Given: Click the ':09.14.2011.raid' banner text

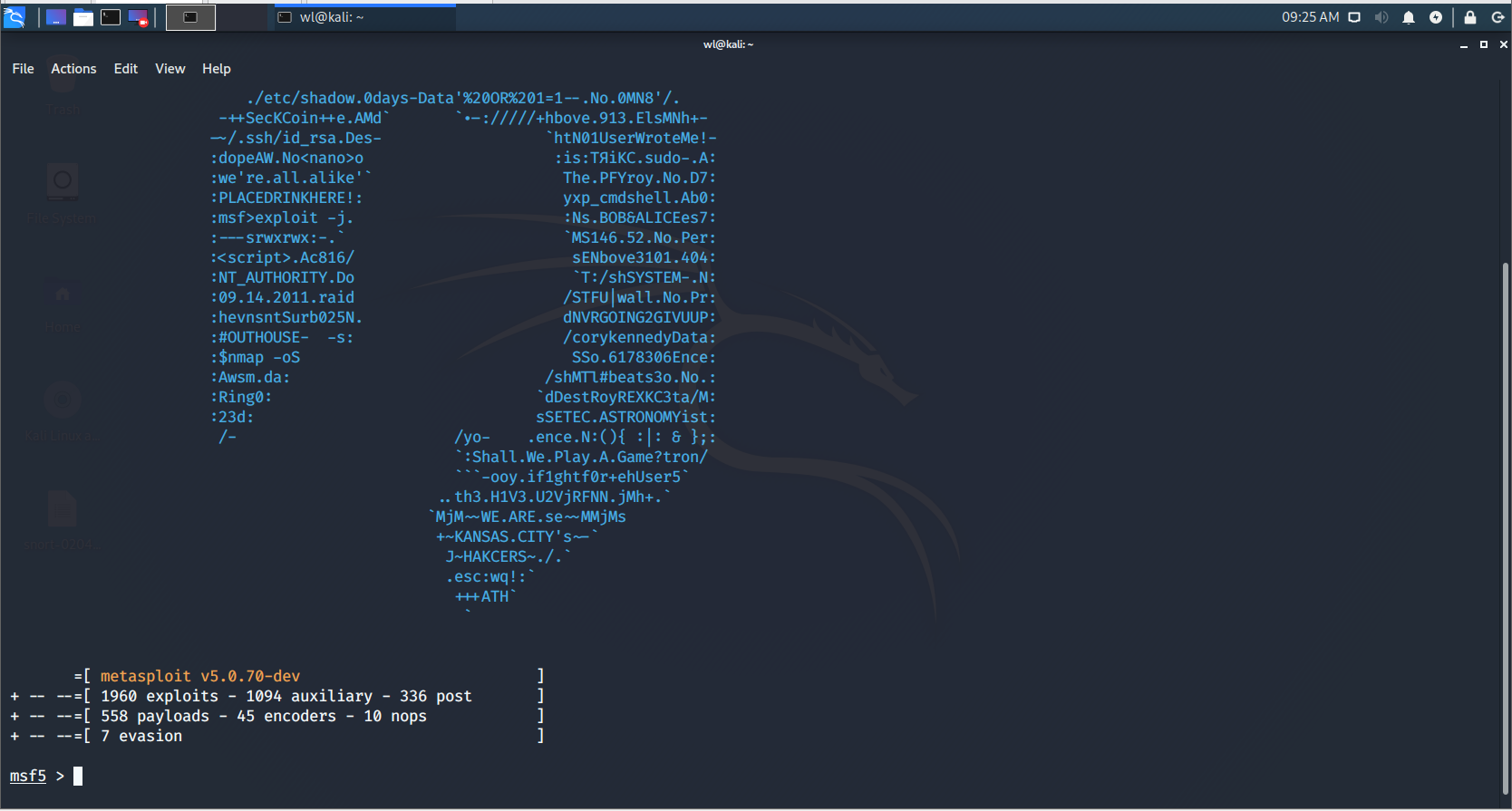Looking at the screenshot, I should pyautogui.click(x=282, y=297).
